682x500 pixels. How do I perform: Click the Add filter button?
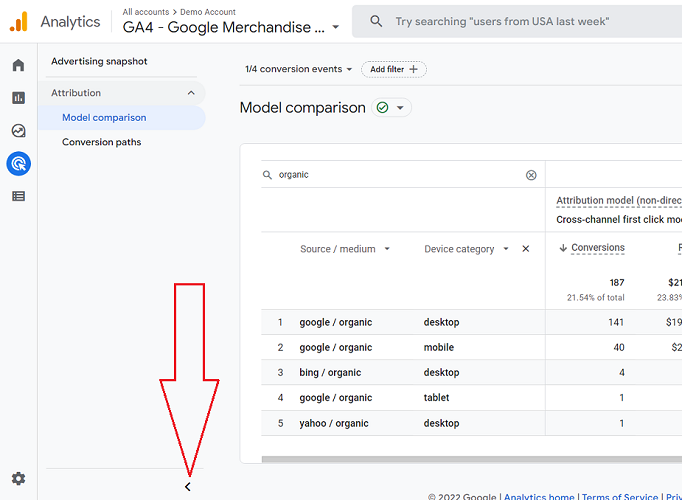coord(394,69)
